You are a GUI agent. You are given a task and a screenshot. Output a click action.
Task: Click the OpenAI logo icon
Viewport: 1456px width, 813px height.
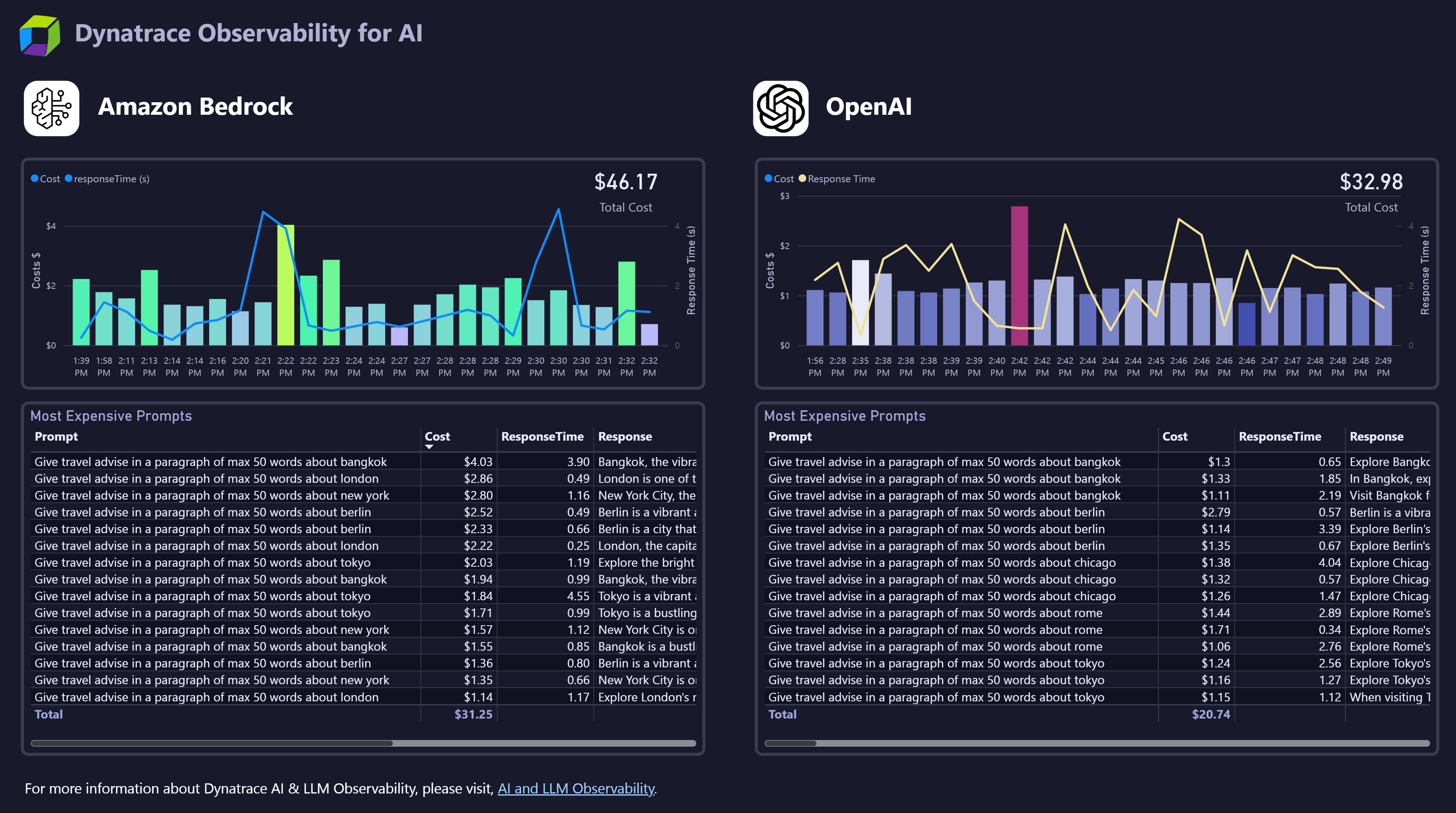point(782,107)
